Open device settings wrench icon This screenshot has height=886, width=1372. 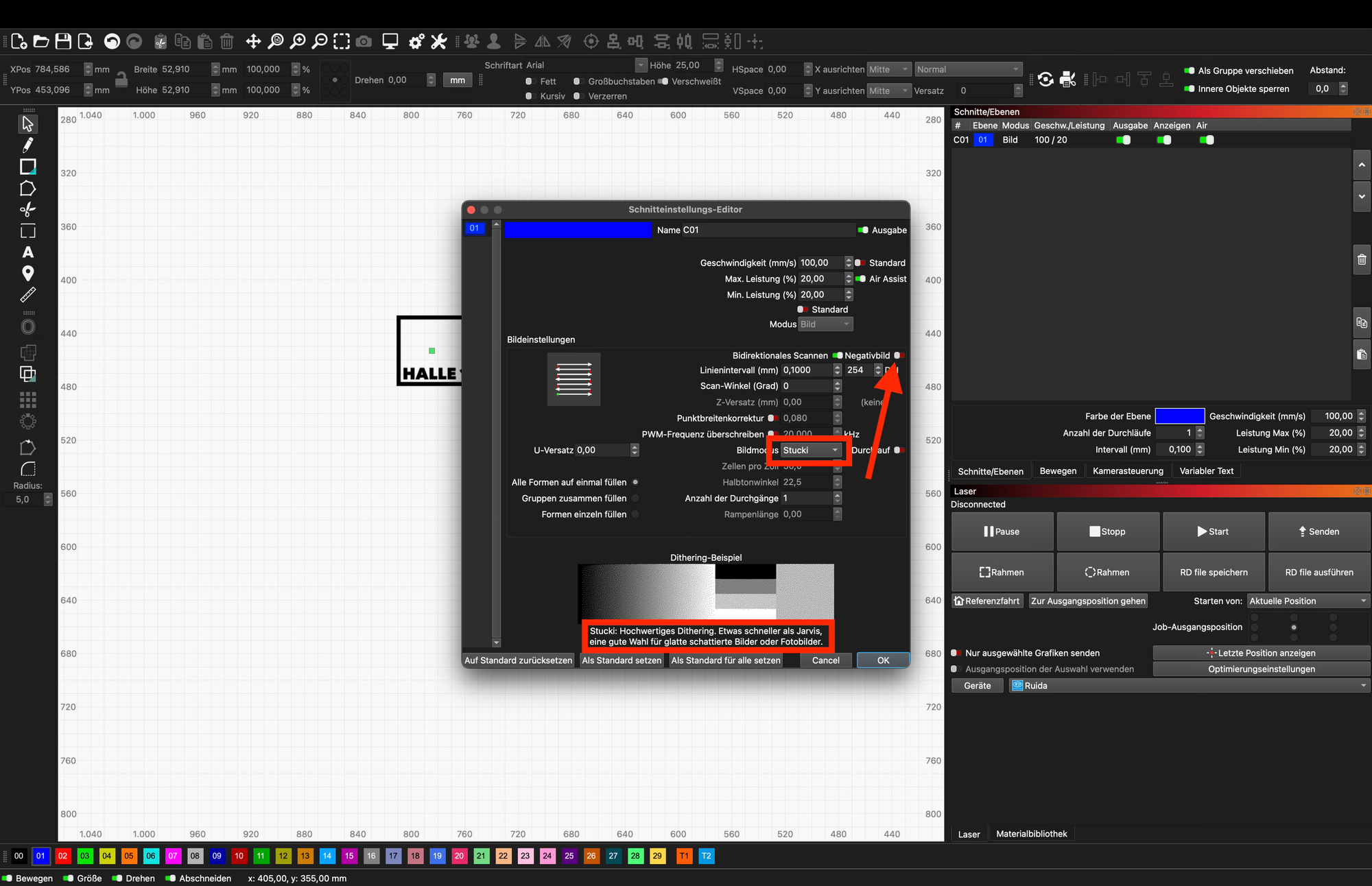[439, 42]
